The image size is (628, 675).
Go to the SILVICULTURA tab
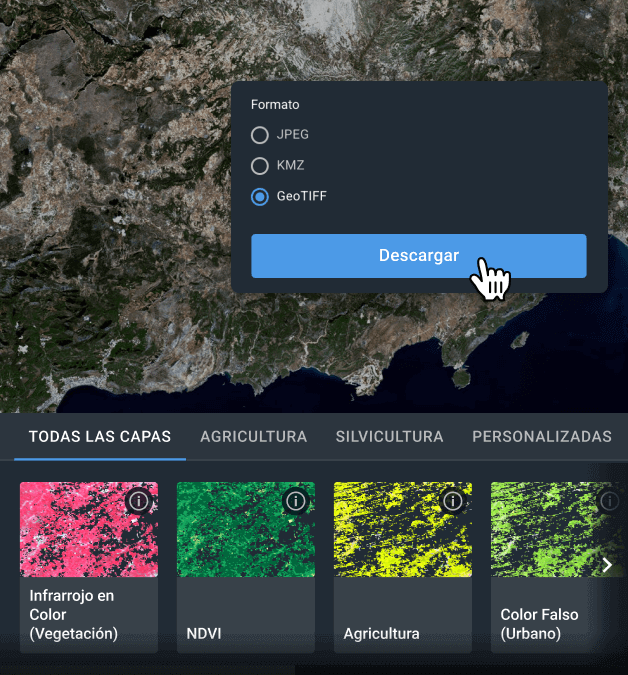tap(389, 437)
